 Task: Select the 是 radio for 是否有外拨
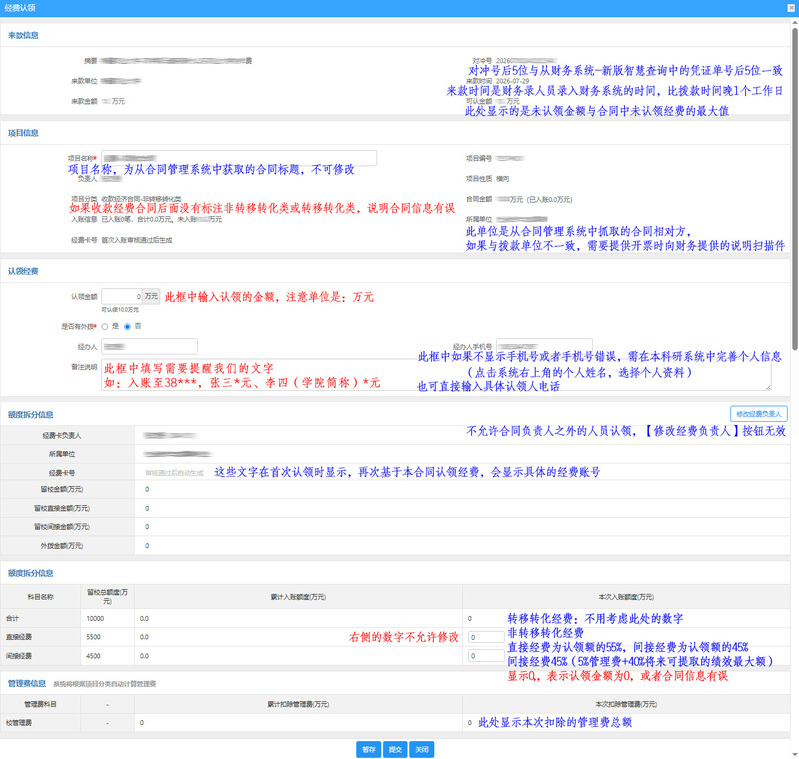pyautogui.click(x=105, y=327)
